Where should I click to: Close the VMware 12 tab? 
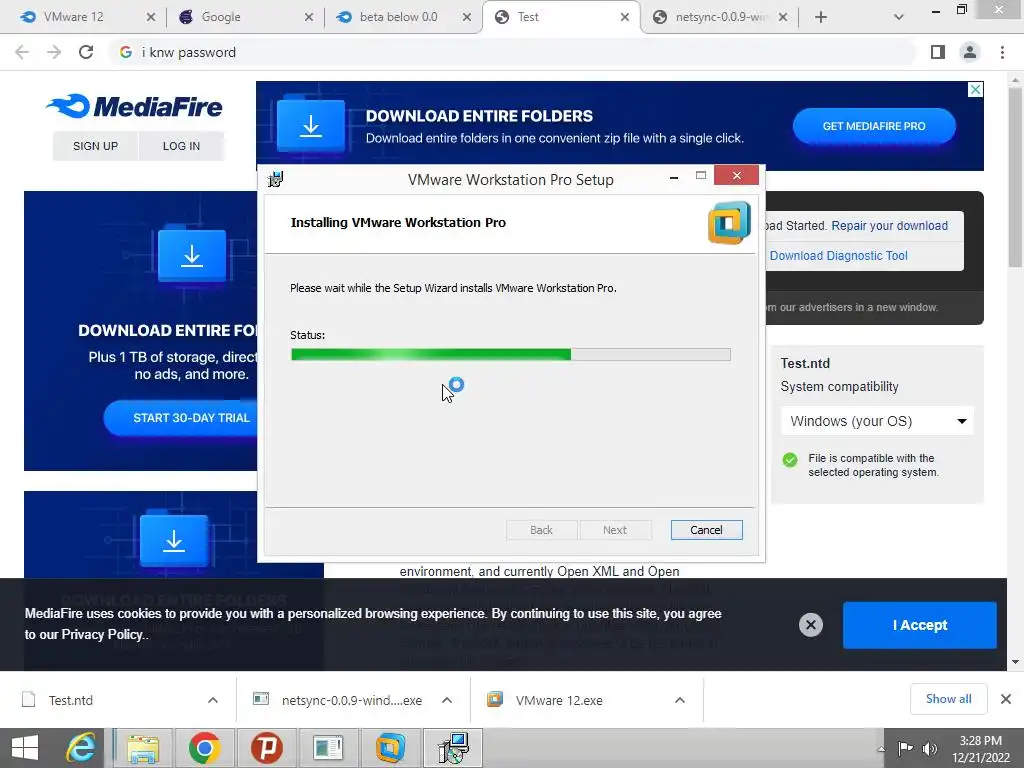pyautogui.click(x=151, y=17)
